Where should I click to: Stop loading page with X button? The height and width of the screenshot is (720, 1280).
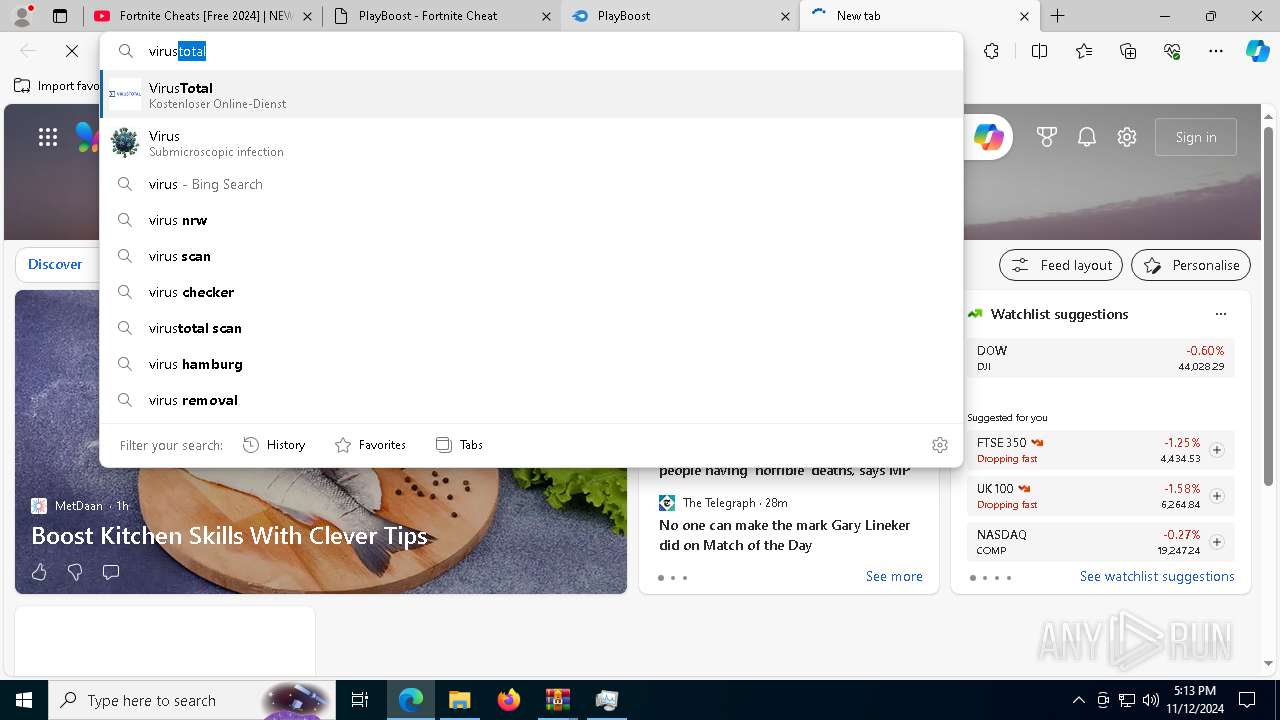click(72, 51)
